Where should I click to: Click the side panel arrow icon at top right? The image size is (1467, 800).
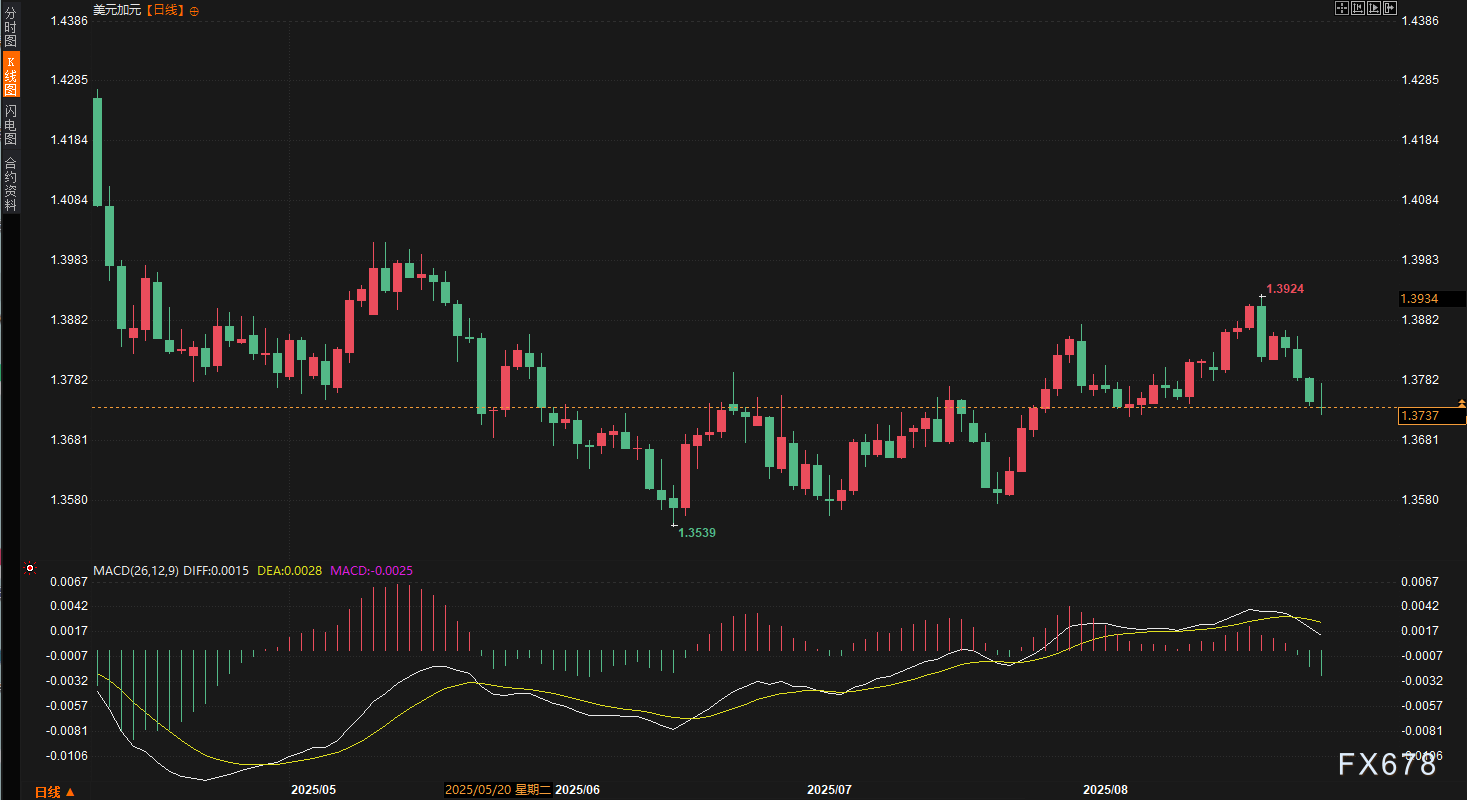pos(1390,8)
